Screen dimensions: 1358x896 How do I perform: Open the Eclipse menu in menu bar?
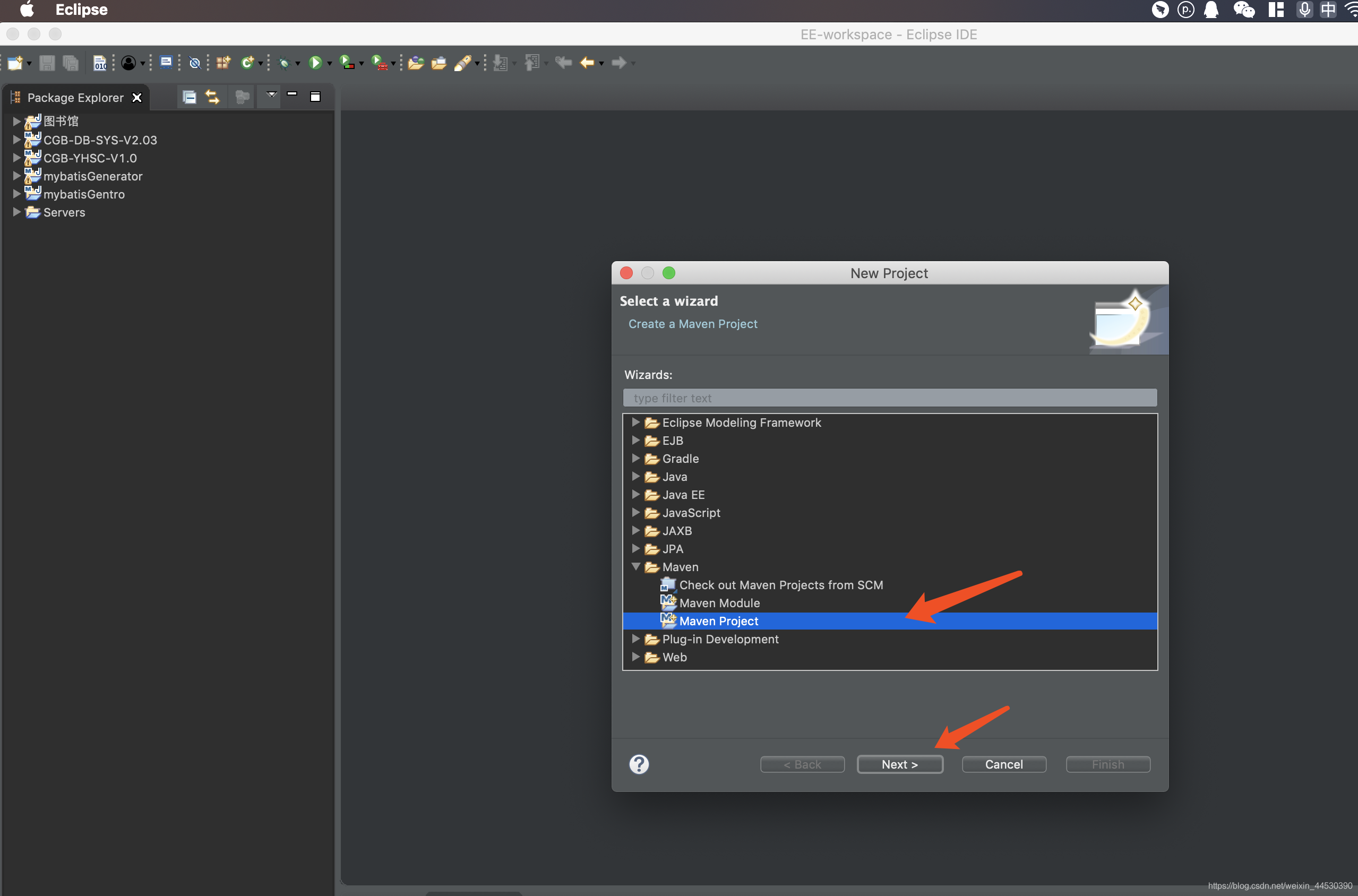pyautogui.click(x=81, y=10)
